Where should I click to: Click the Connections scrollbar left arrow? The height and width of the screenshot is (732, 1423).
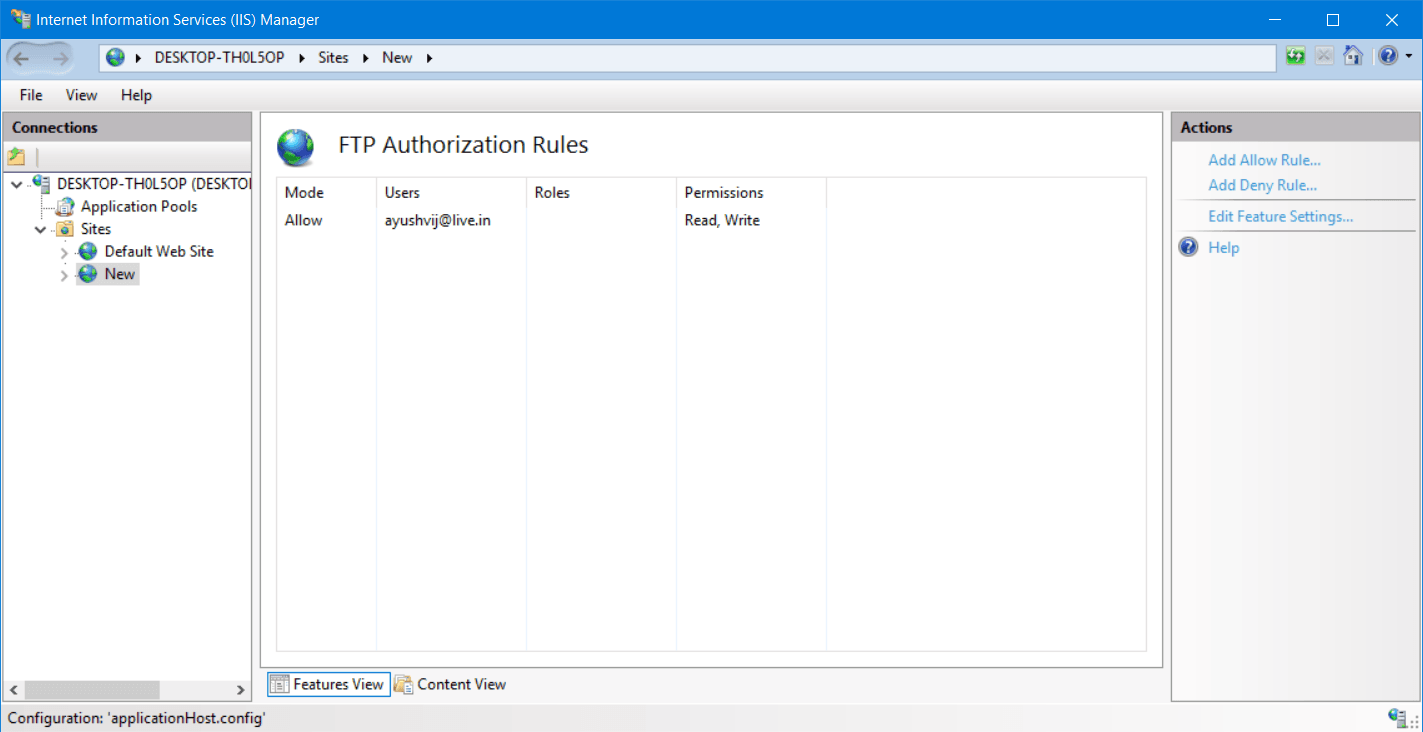coord(14,690)
